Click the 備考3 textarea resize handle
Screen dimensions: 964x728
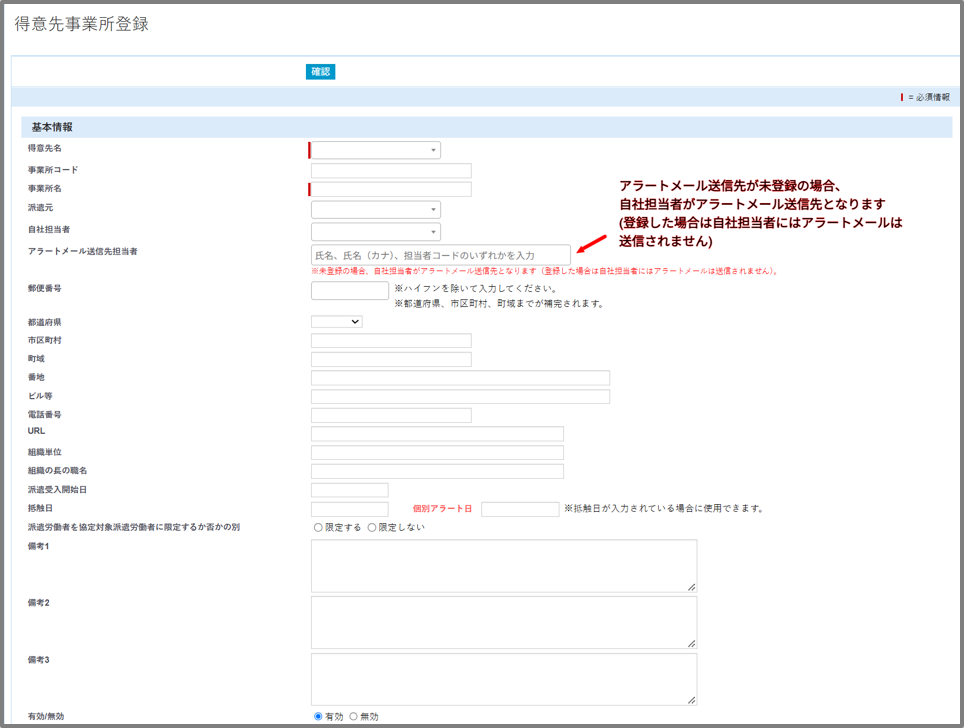click(692, 700)
